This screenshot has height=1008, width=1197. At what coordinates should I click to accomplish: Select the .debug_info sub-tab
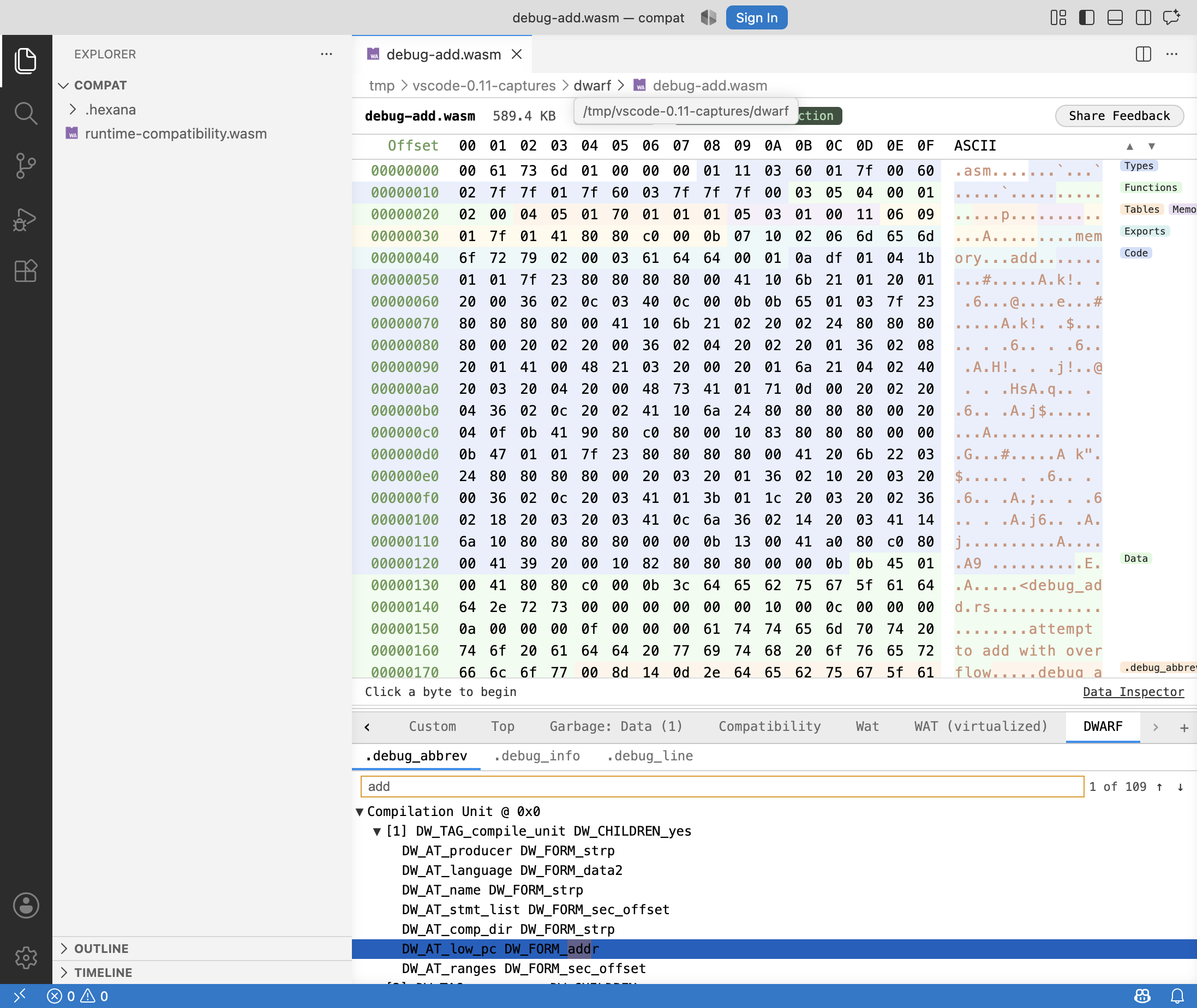tap(537, 756)
